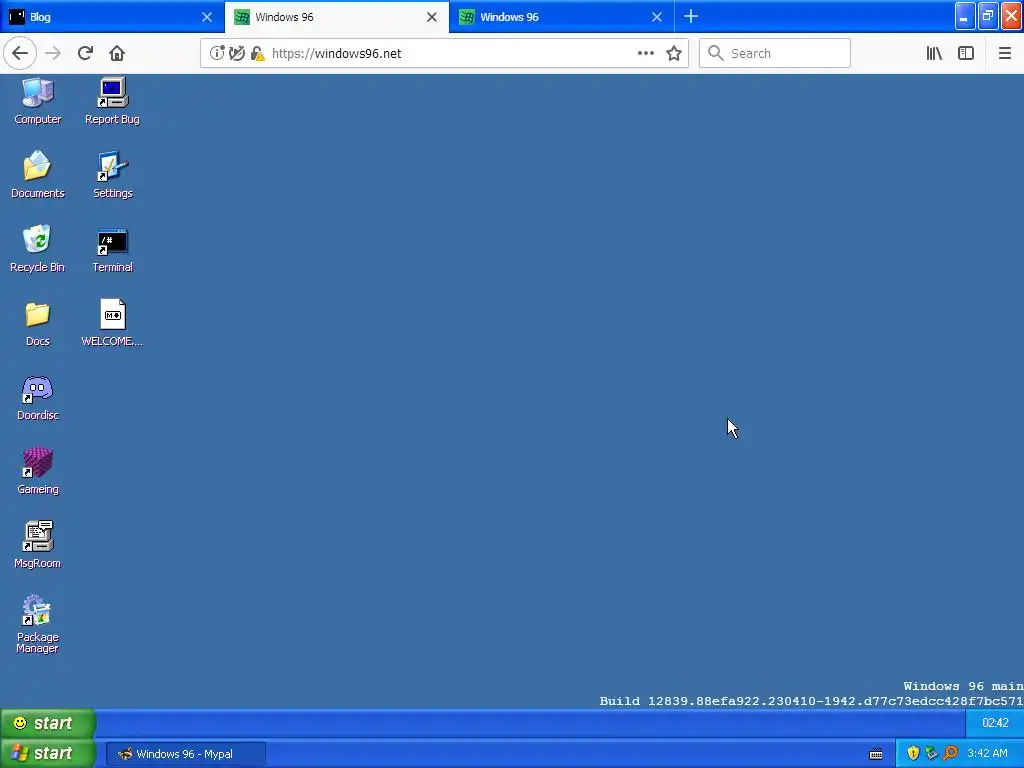Click the browser forward arrow

[x=53, y=54]
